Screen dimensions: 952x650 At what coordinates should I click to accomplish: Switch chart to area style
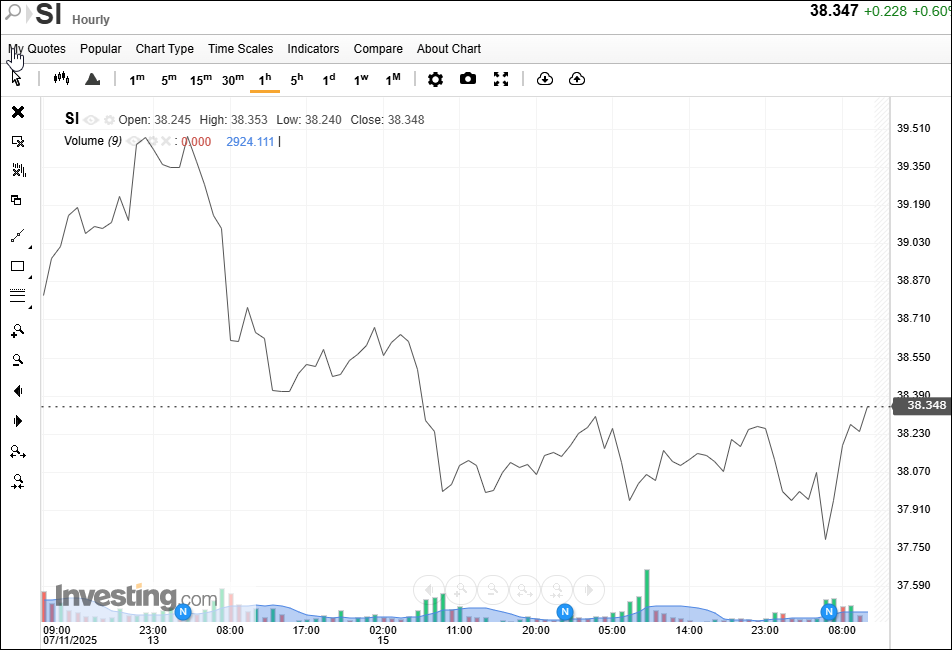(x=92, y=79)
